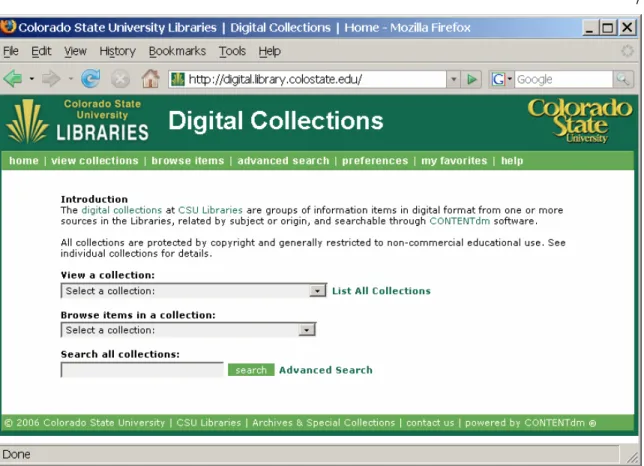Open browse items nav link
644x466 pixels.
click(188, 161)
